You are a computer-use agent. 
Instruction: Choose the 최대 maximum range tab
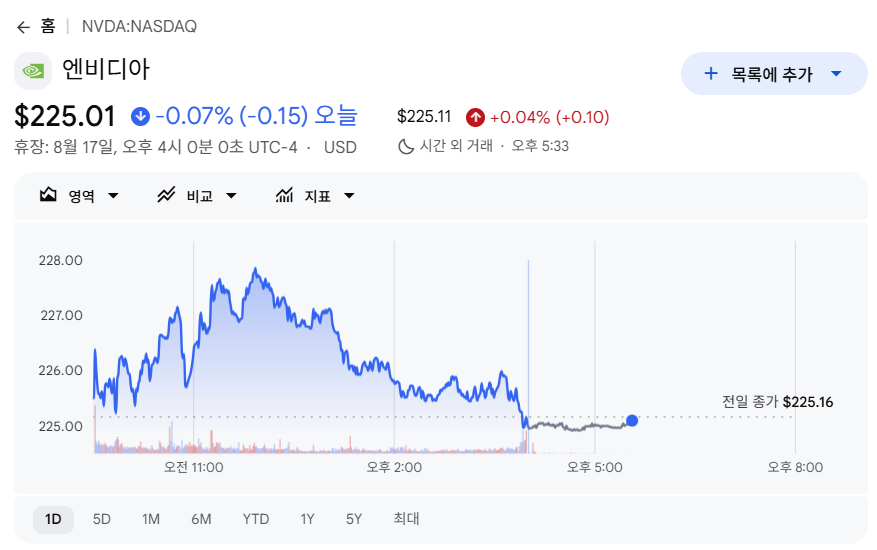pos(407,519)
